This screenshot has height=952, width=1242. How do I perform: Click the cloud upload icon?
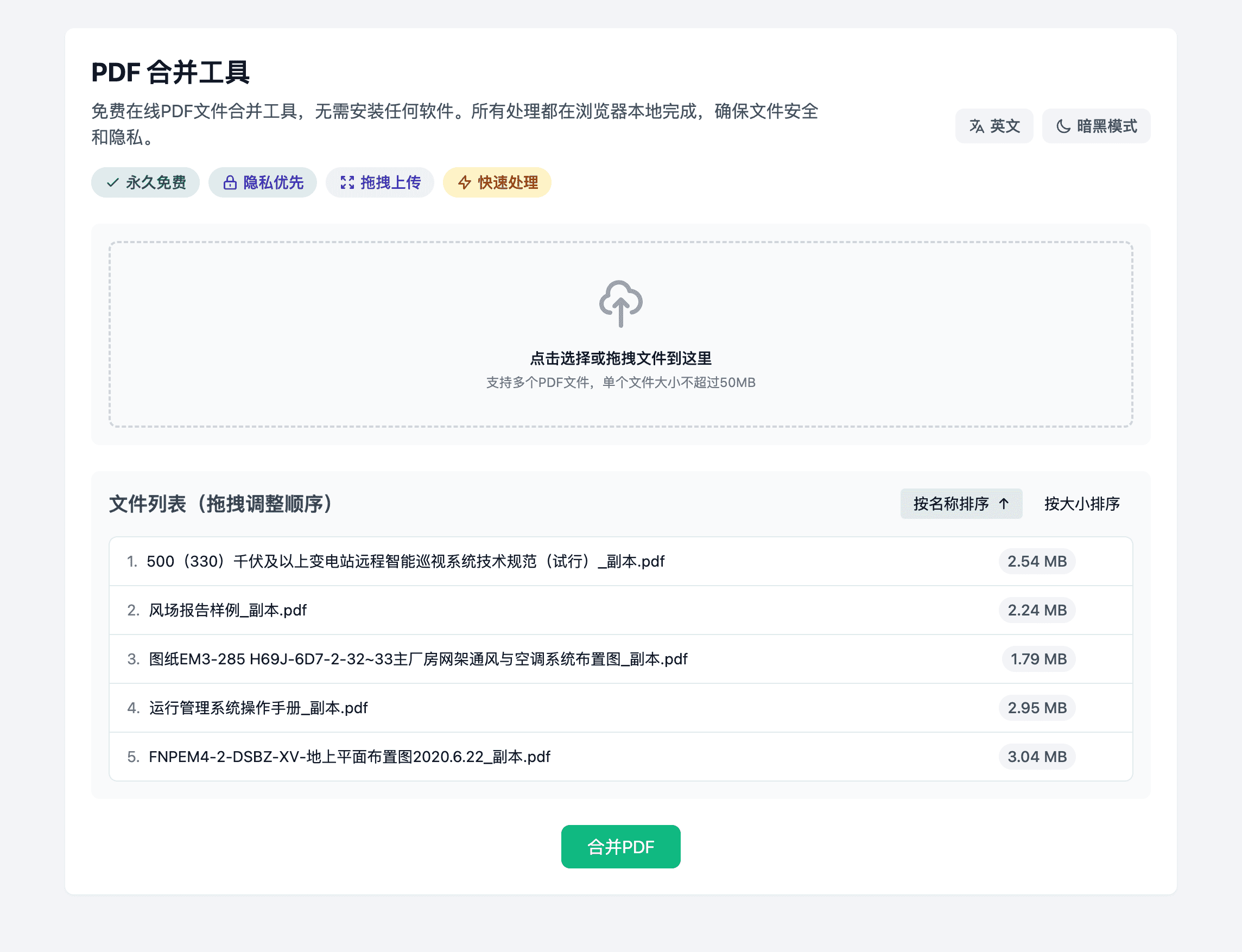pos(620,304)
